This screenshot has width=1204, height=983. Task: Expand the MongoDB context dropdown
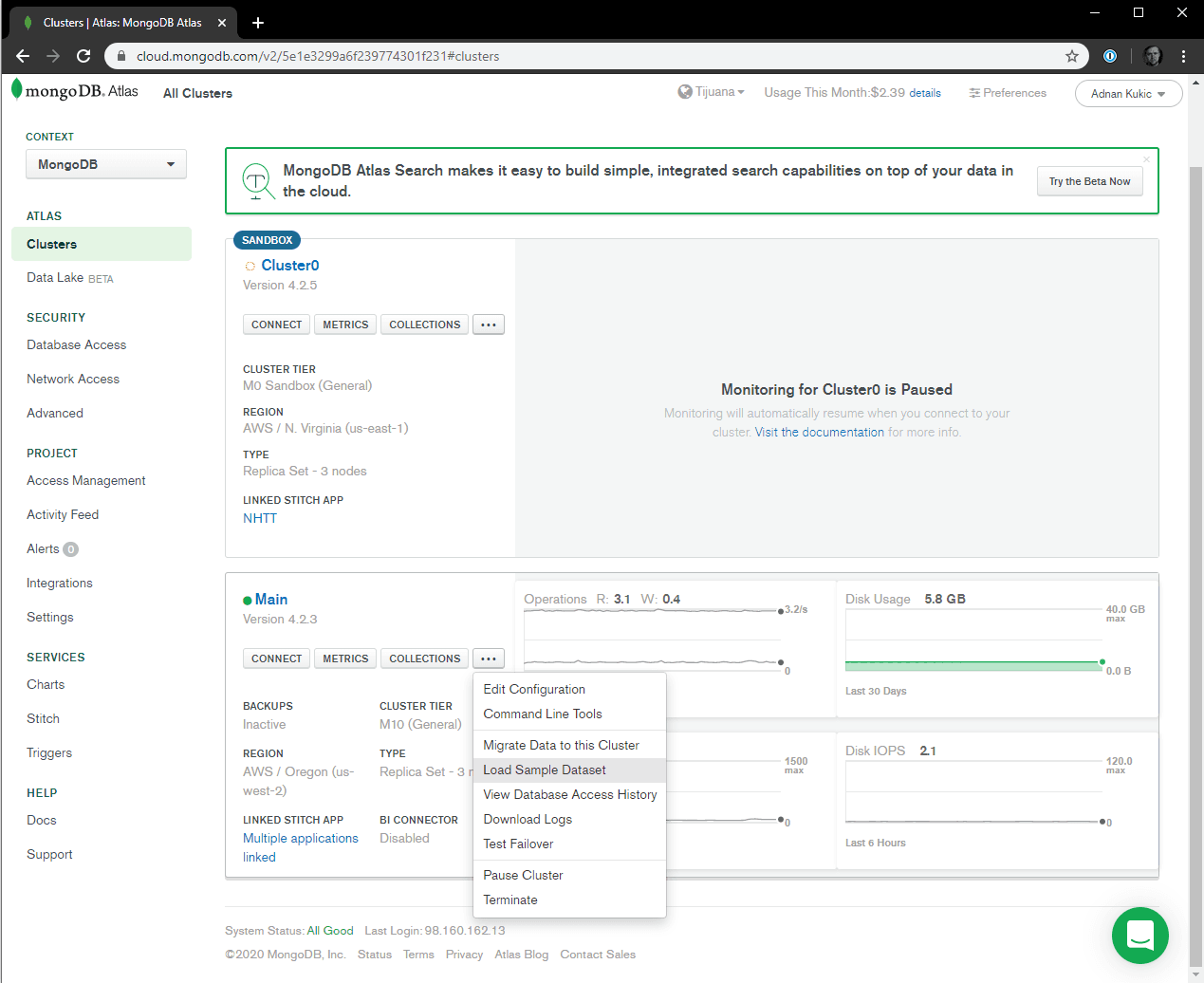tap(106, 164)
